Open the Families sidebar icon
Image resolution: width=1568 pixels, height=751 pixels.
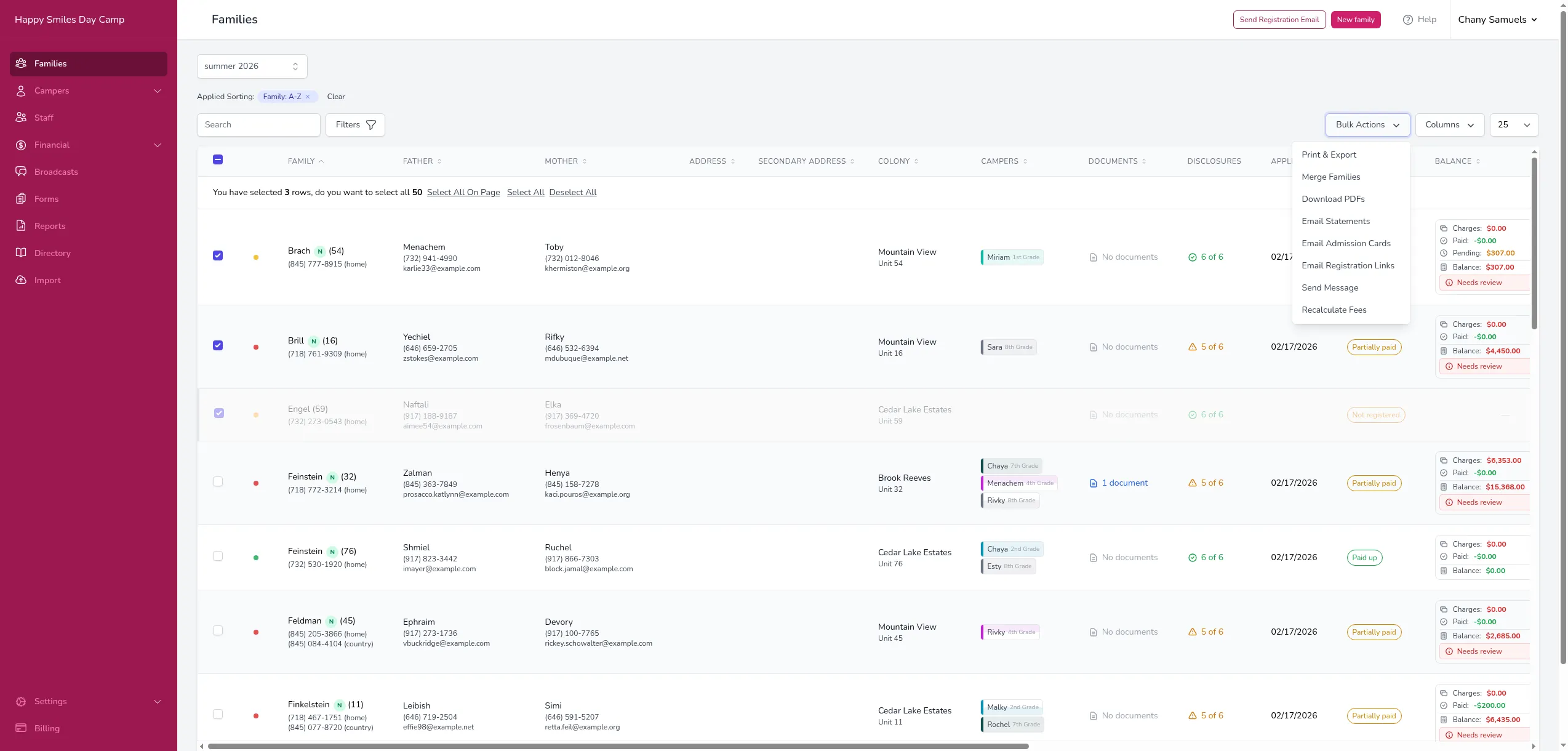pos(21,63)
